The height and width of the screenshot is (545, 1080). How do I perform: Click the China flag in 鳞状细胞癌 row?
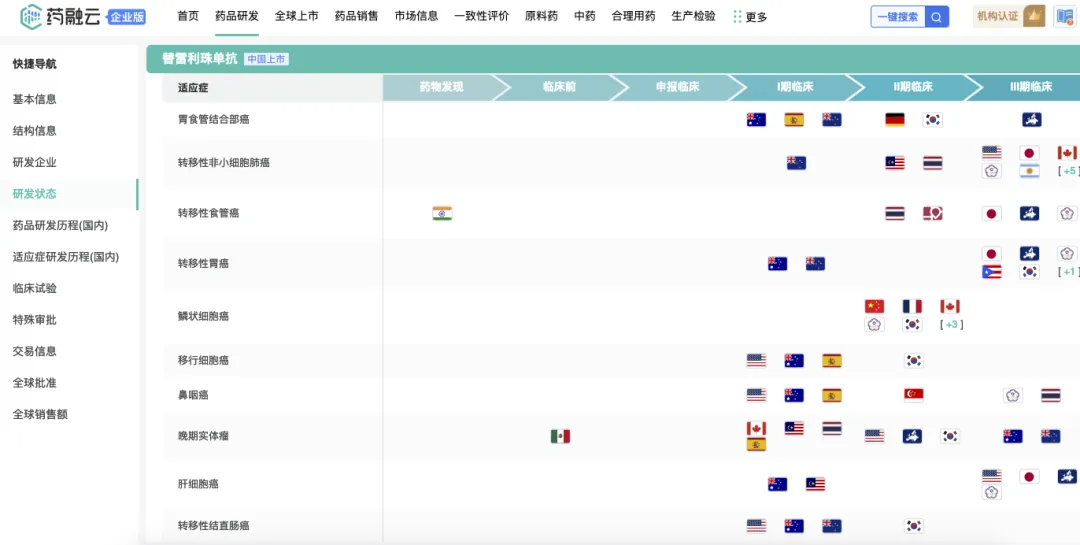pos(875,306)
